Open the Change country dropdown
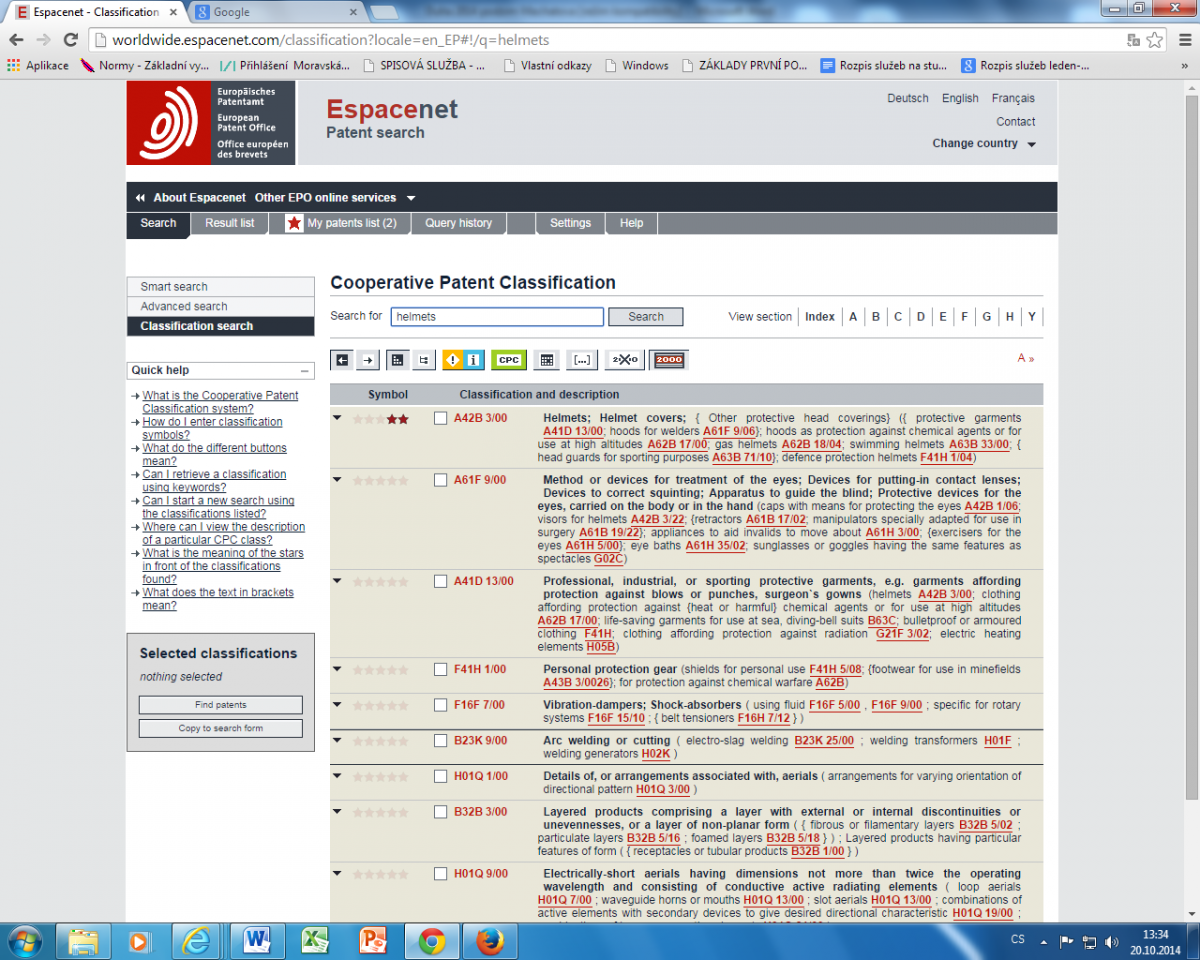Image resolution: width=1200 pixels, height=960 pixels. click(983, 144)
